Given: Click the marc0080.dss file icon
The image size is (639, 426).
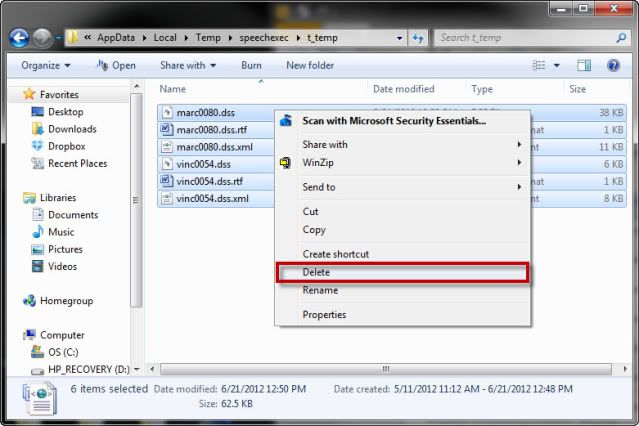Looking at the screenshot, I should 166,112.
